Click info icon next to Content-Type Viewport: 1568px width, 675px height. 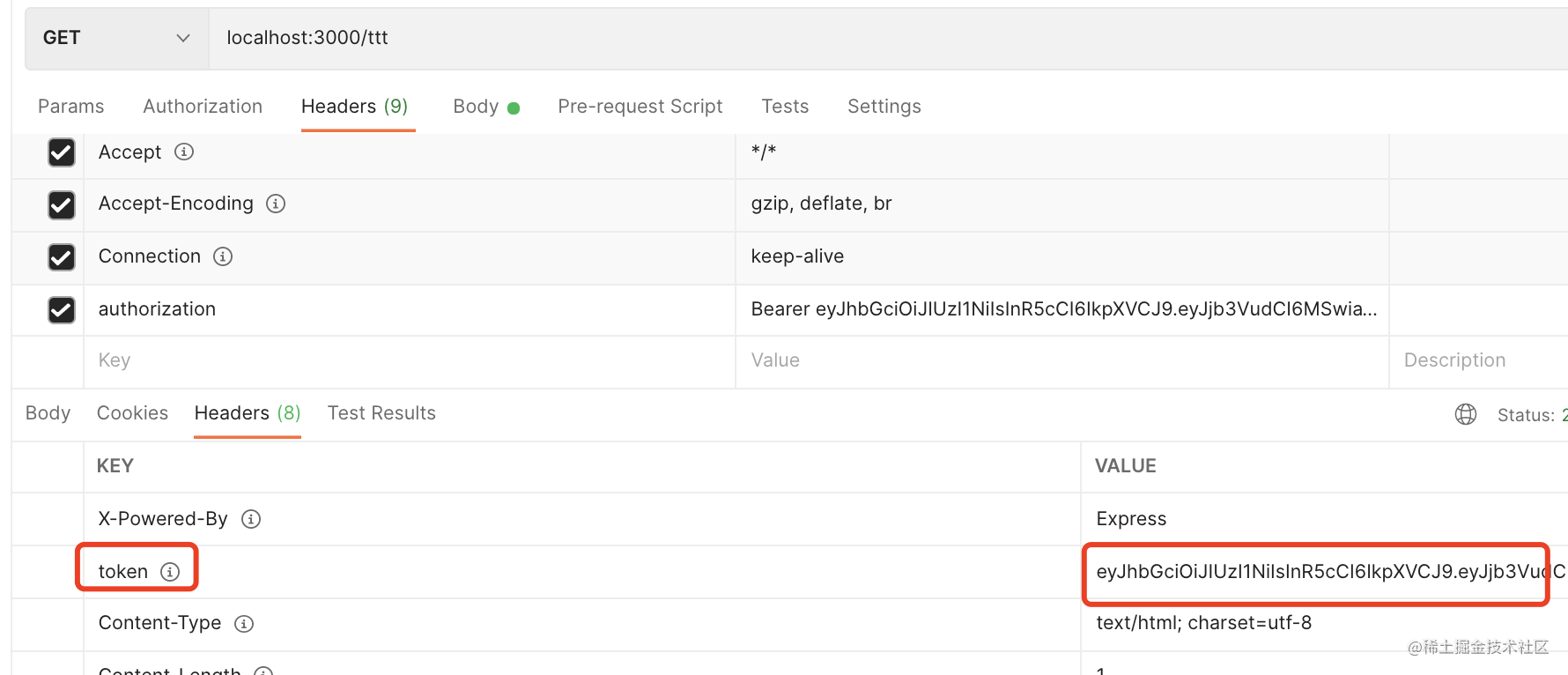pos(244,624)
